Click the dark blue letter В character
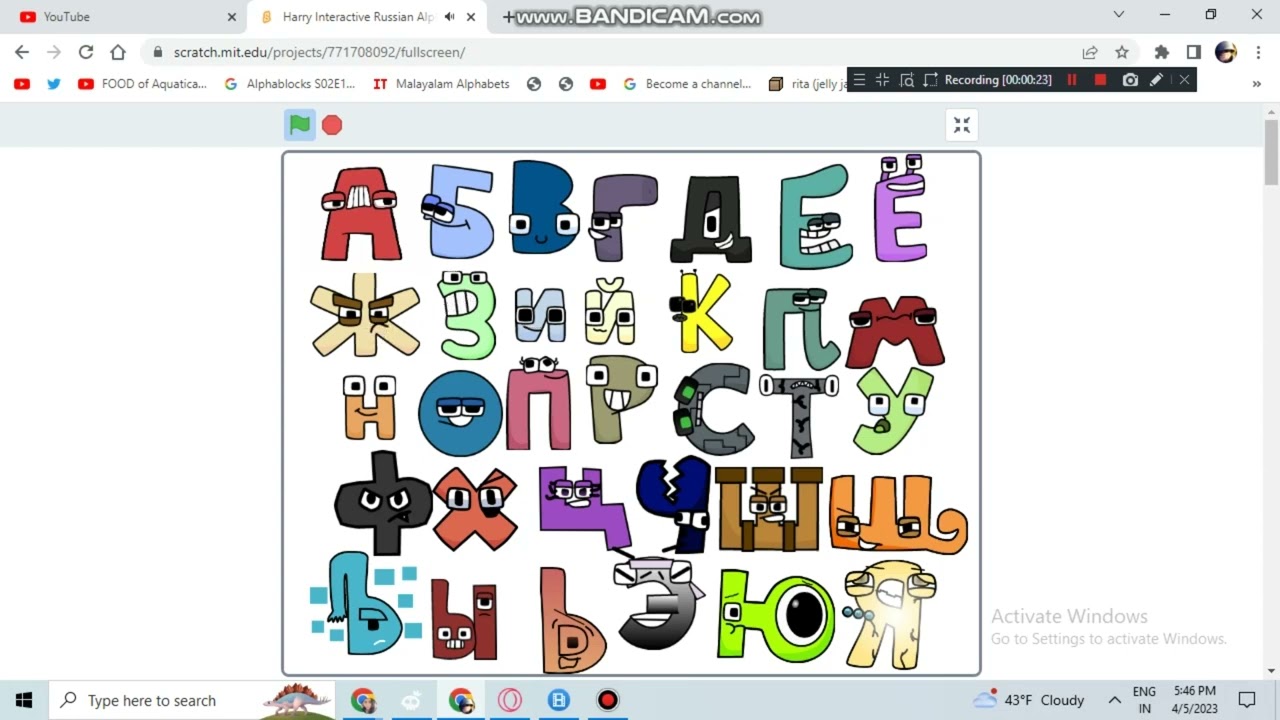This screenshot has height=720, width=1280. coord(544,207)
